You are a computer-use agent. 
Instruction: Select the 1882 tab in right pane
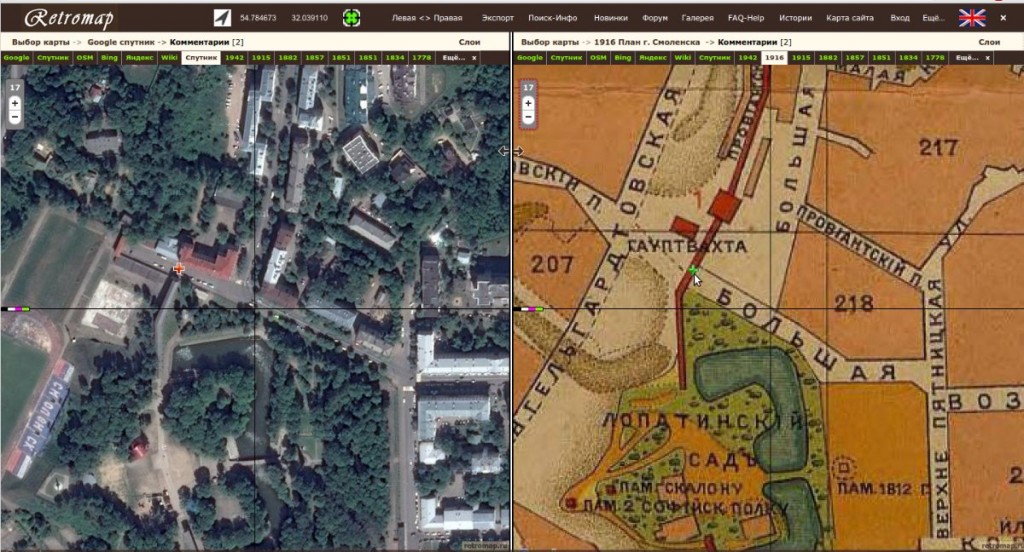coord(828,57)
